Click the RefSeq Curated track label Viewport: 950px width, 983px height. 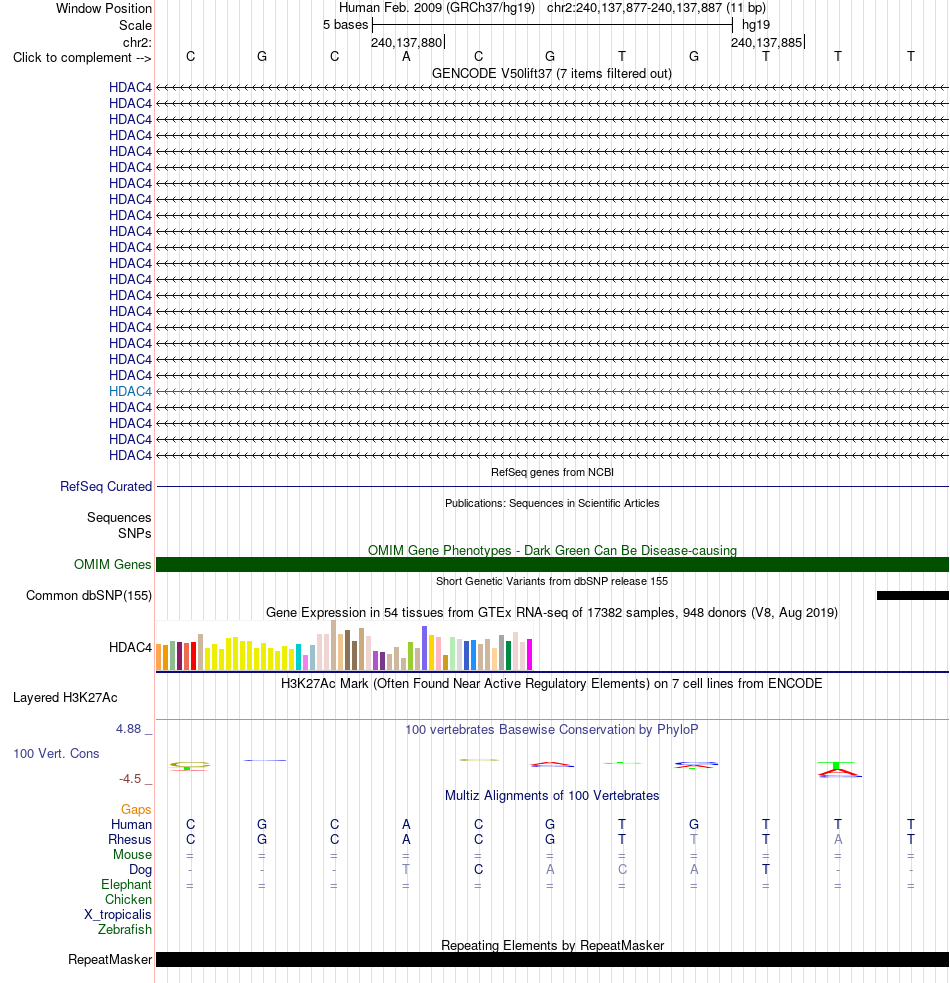(x=106, y=486)
